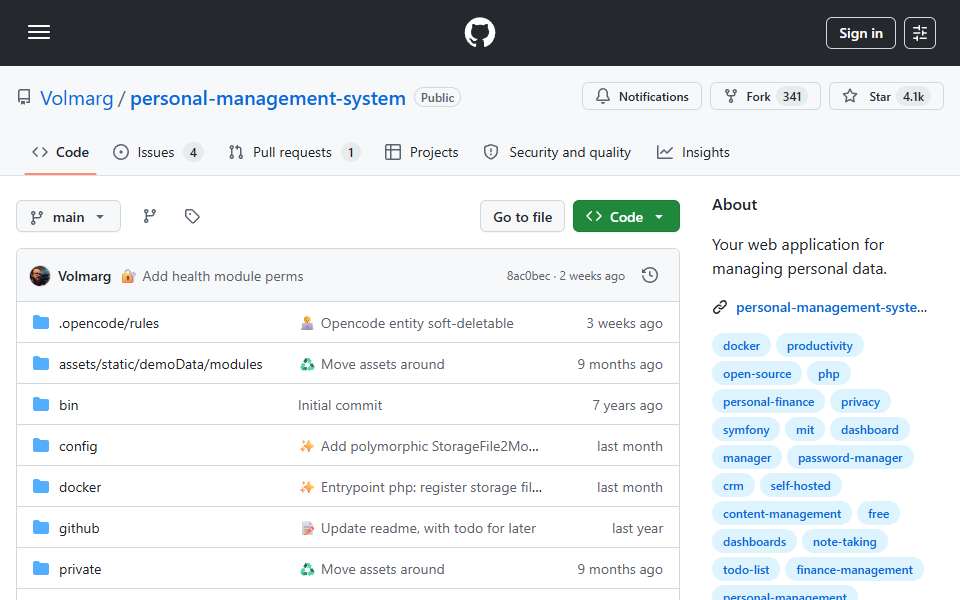Open the private folder
The image size is (960, 600).
tap(80, 569)
